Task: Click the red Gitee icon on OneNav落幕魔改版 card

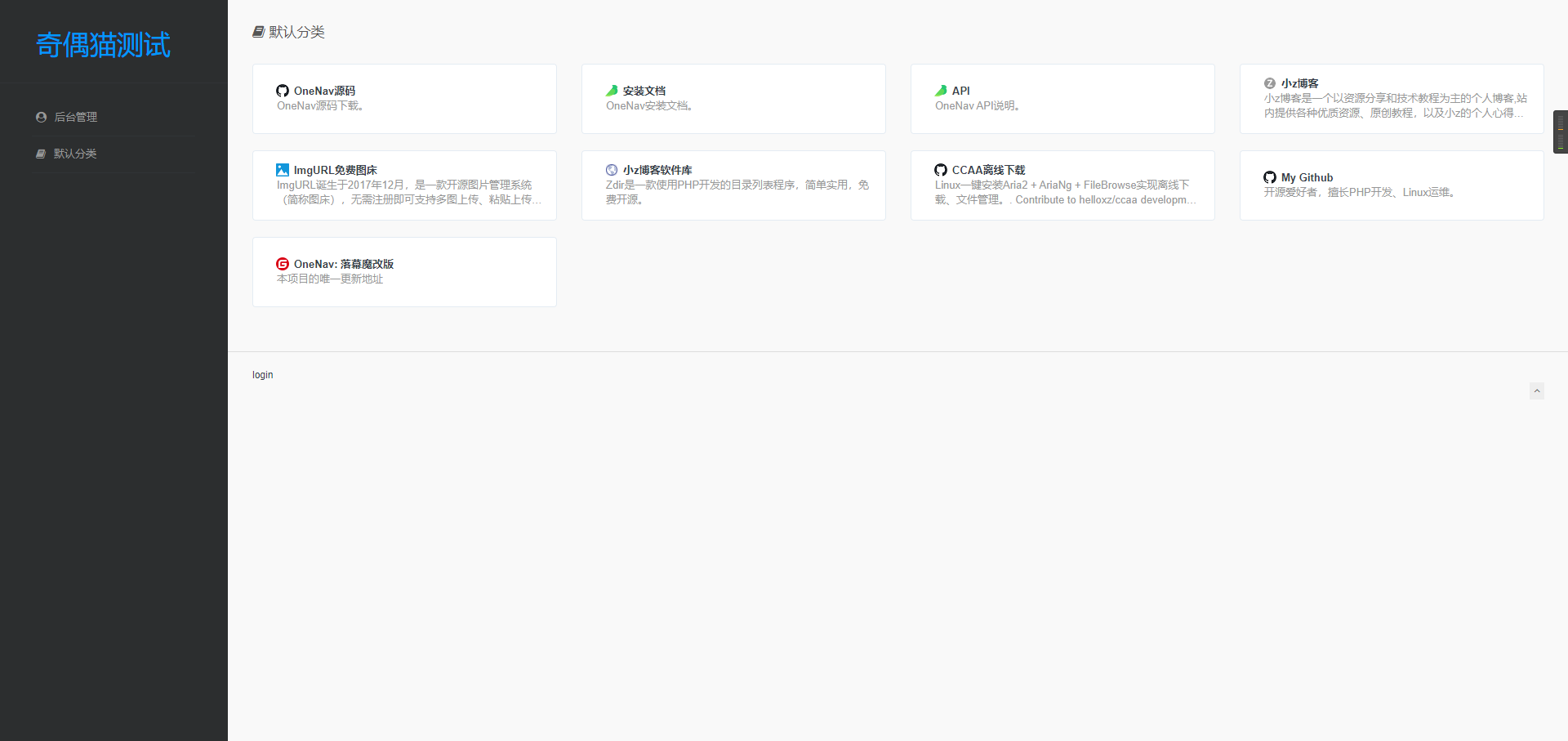Action: pos(283,264)
